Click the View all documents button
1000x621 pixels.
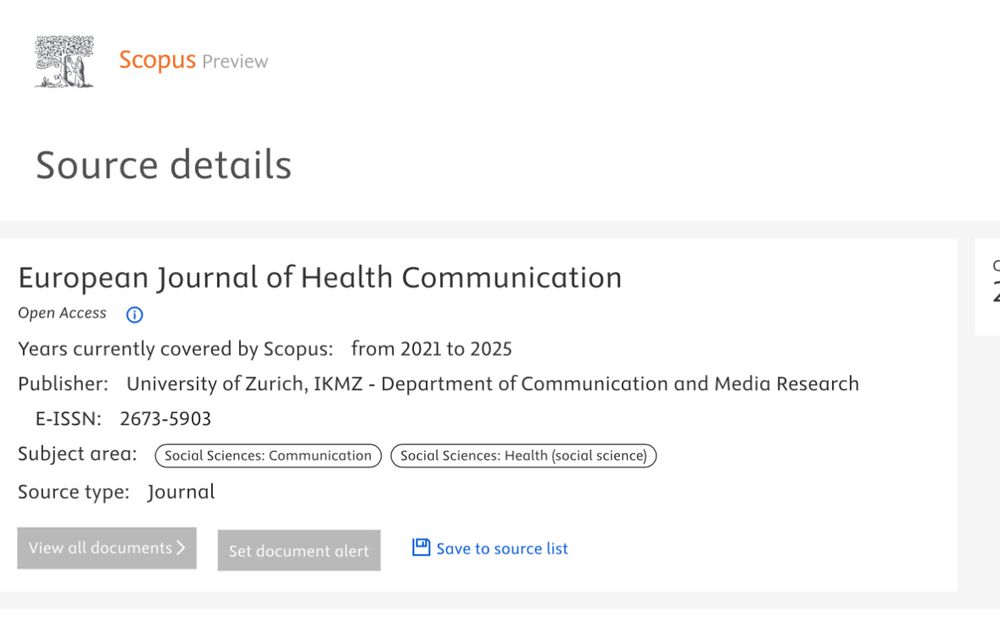point(107,548)
